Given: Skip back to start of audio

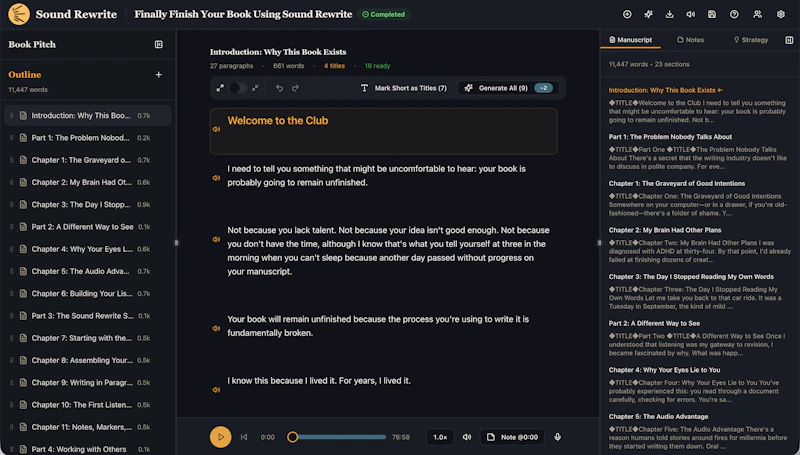Looking at the screenshot, I should tap(244, 437).
